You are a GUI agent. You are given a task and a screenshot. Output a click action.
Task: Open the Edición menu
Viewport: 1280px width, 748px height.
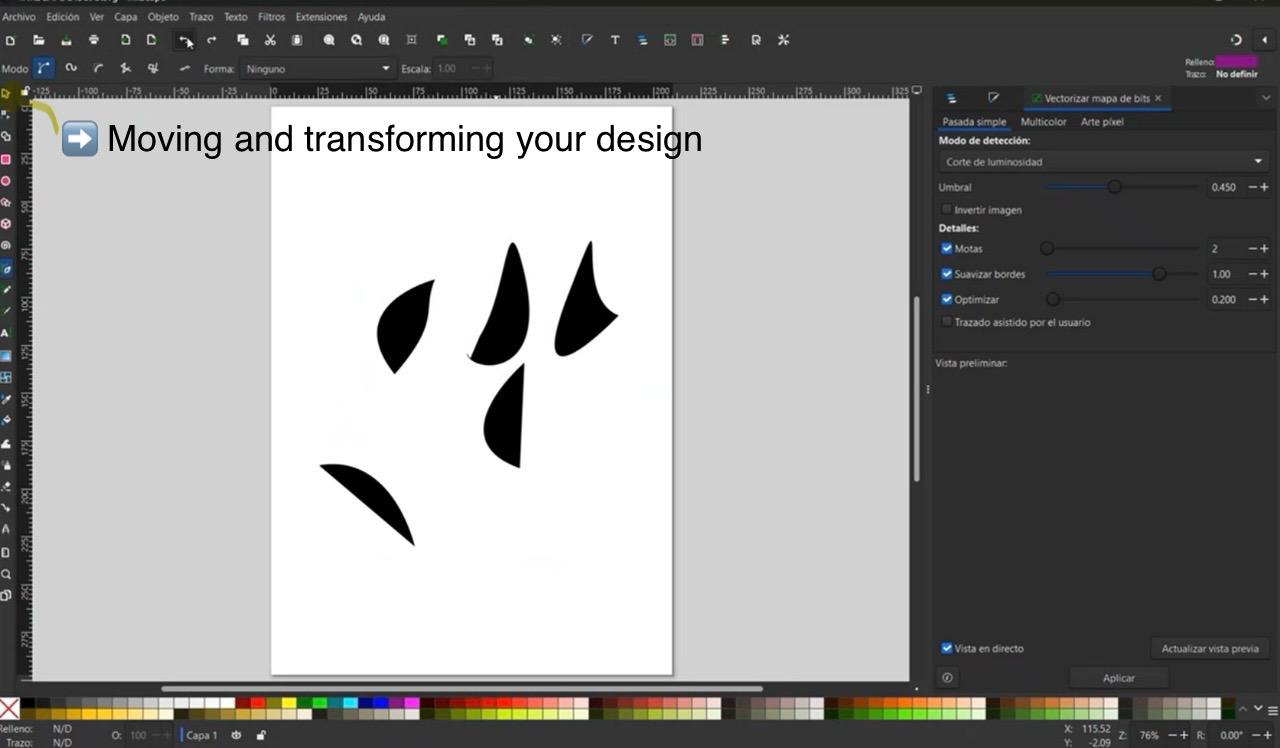62,17
